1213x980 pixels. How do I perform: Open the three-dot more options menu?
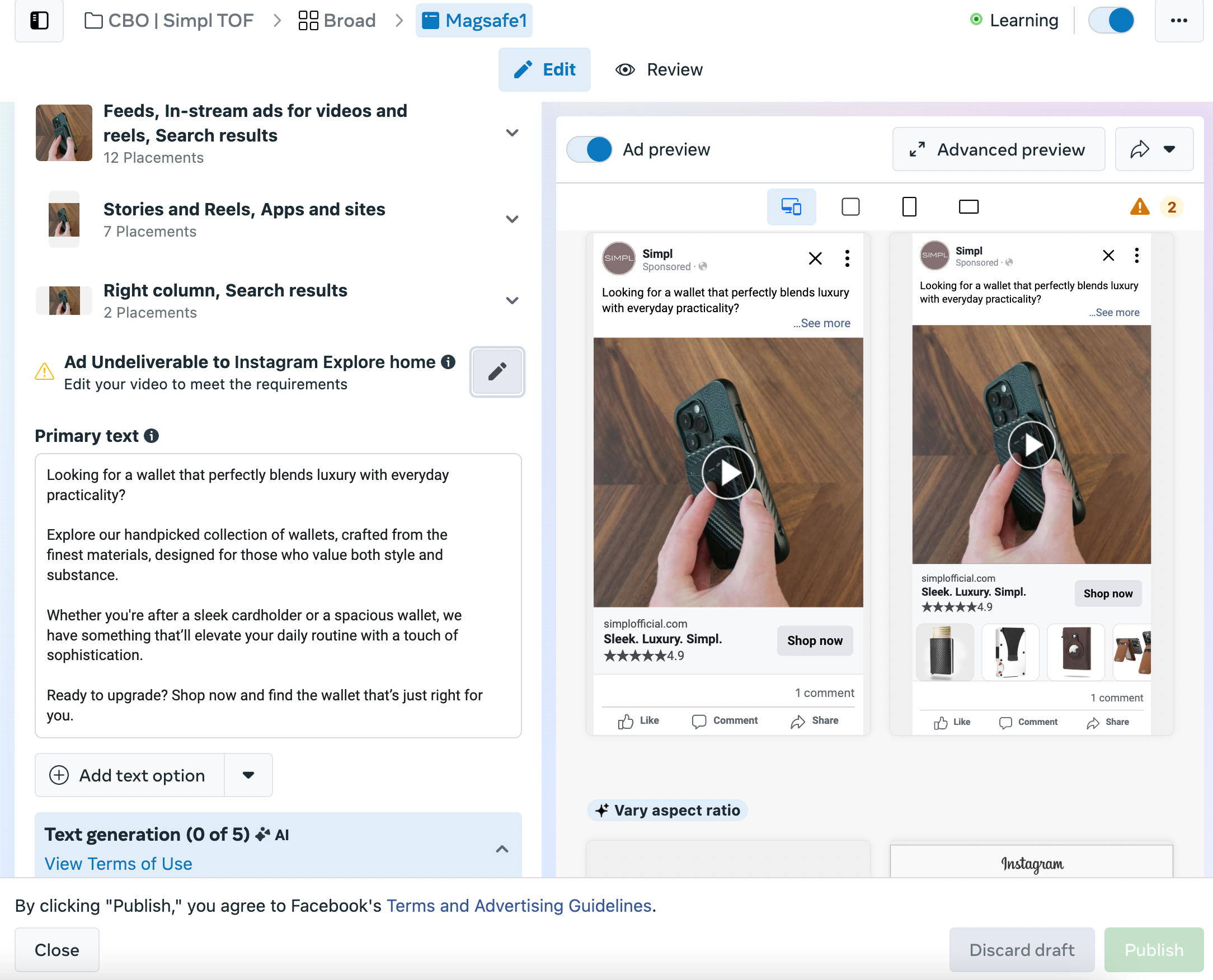(1178, 21)
